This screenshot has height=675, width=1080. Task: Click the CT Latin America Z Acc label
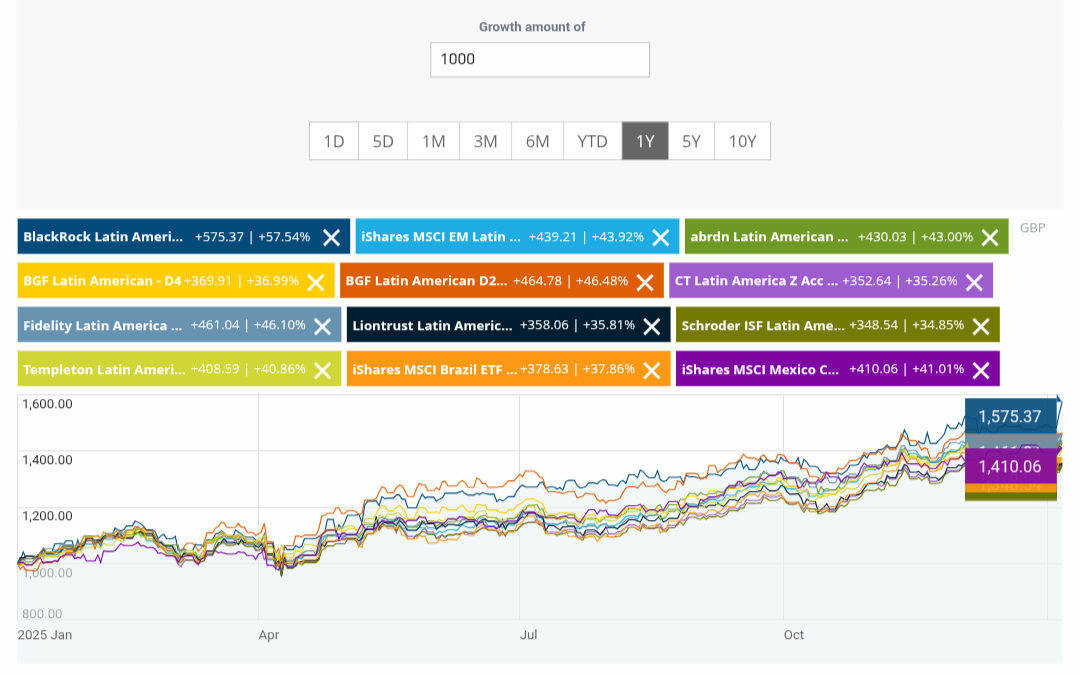click(x=756, y=281)
